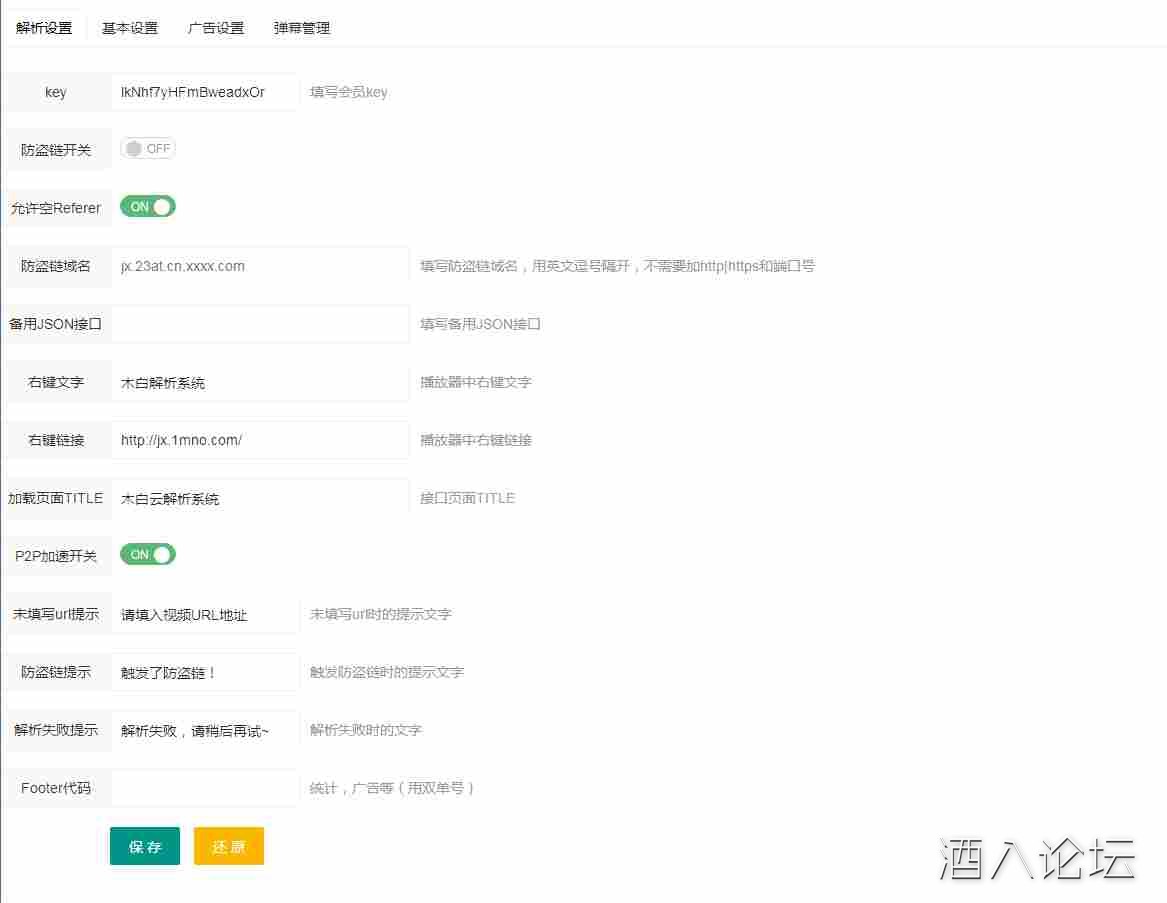Click the 备用JSON接口 input box
Viewport: 1167px width, 903px height.
click(x=260, y=324)
